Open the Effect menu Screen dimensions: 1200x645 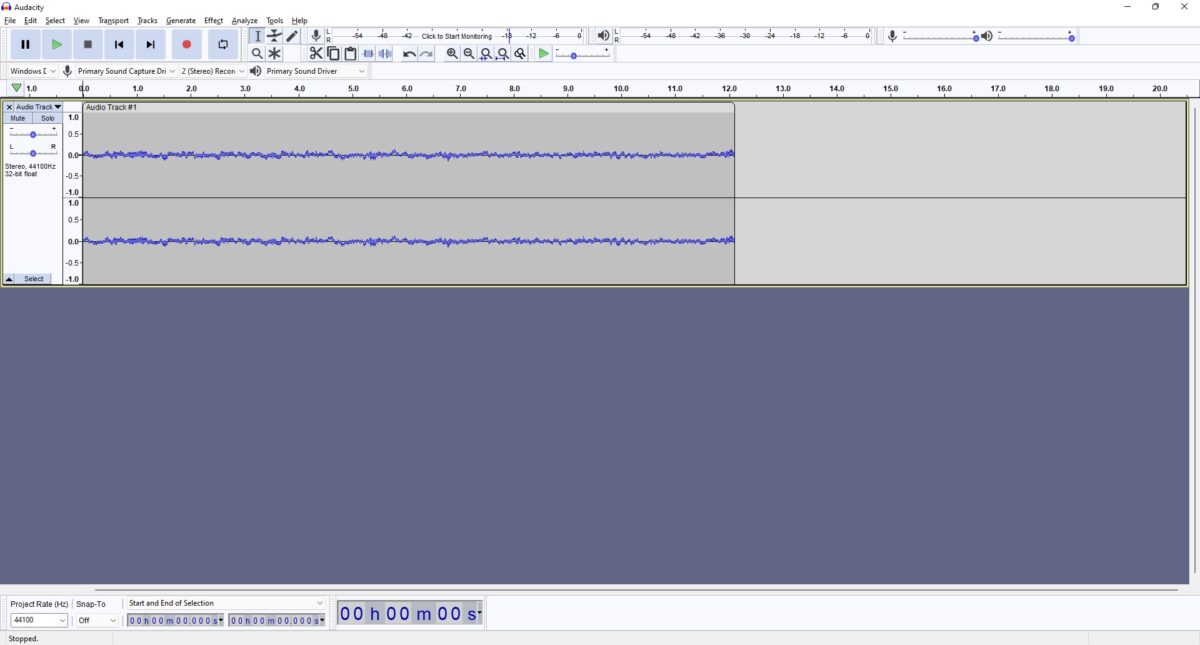coord(212,20)
